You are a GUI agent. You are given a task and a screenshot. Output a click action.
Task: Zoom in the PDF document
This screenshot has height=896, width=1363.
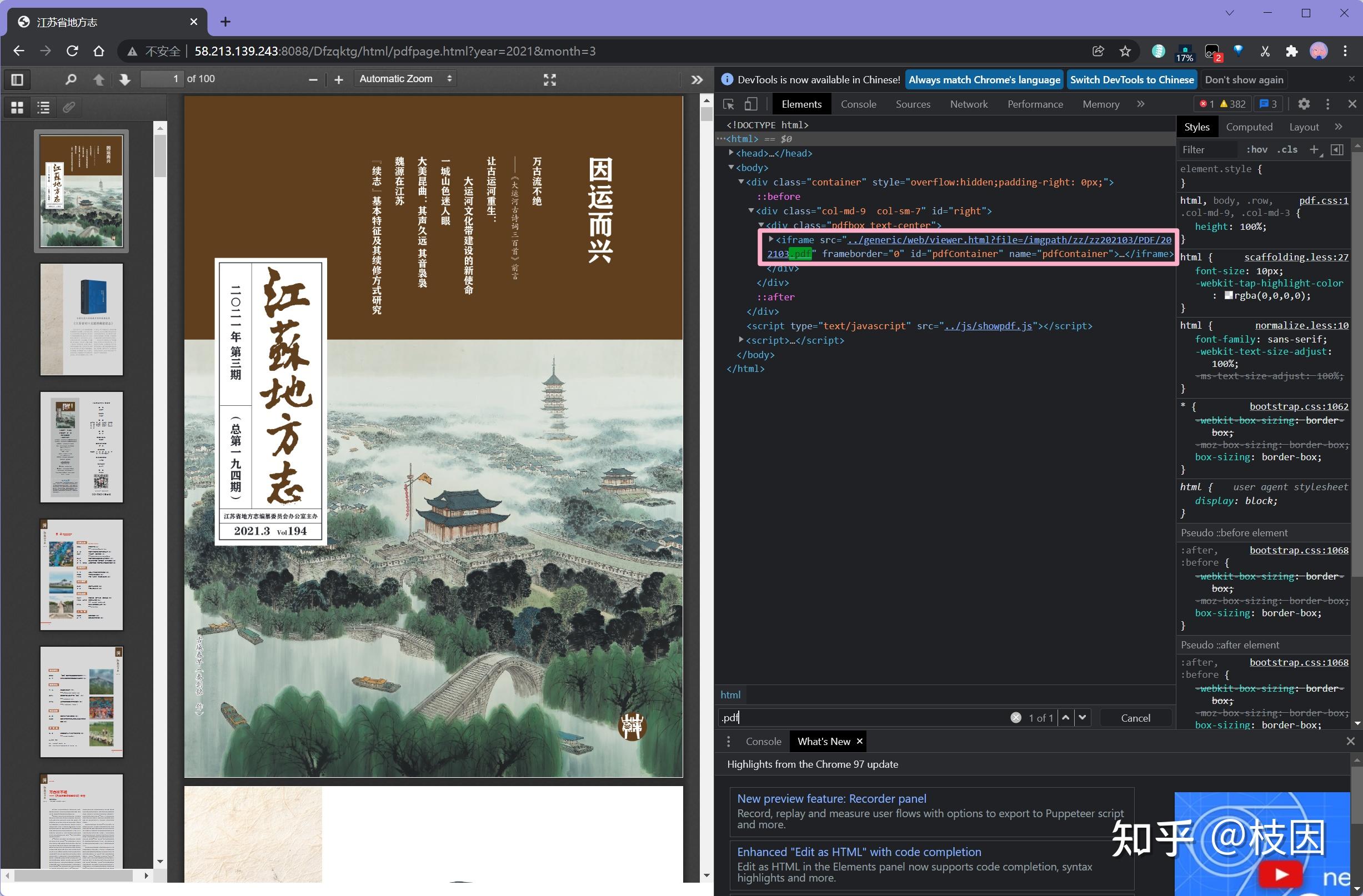pos(338,79)
